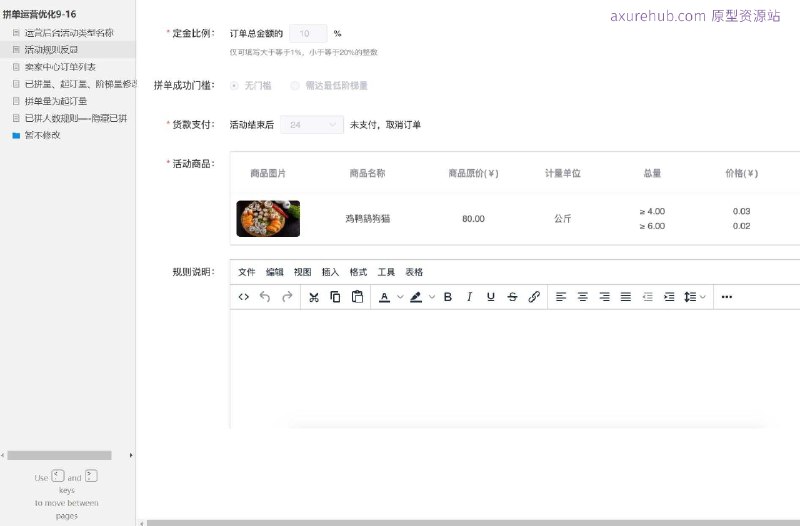Redo the edit in rule editor
The height and width of the screenshot is (526, 800).
[287, 297]
